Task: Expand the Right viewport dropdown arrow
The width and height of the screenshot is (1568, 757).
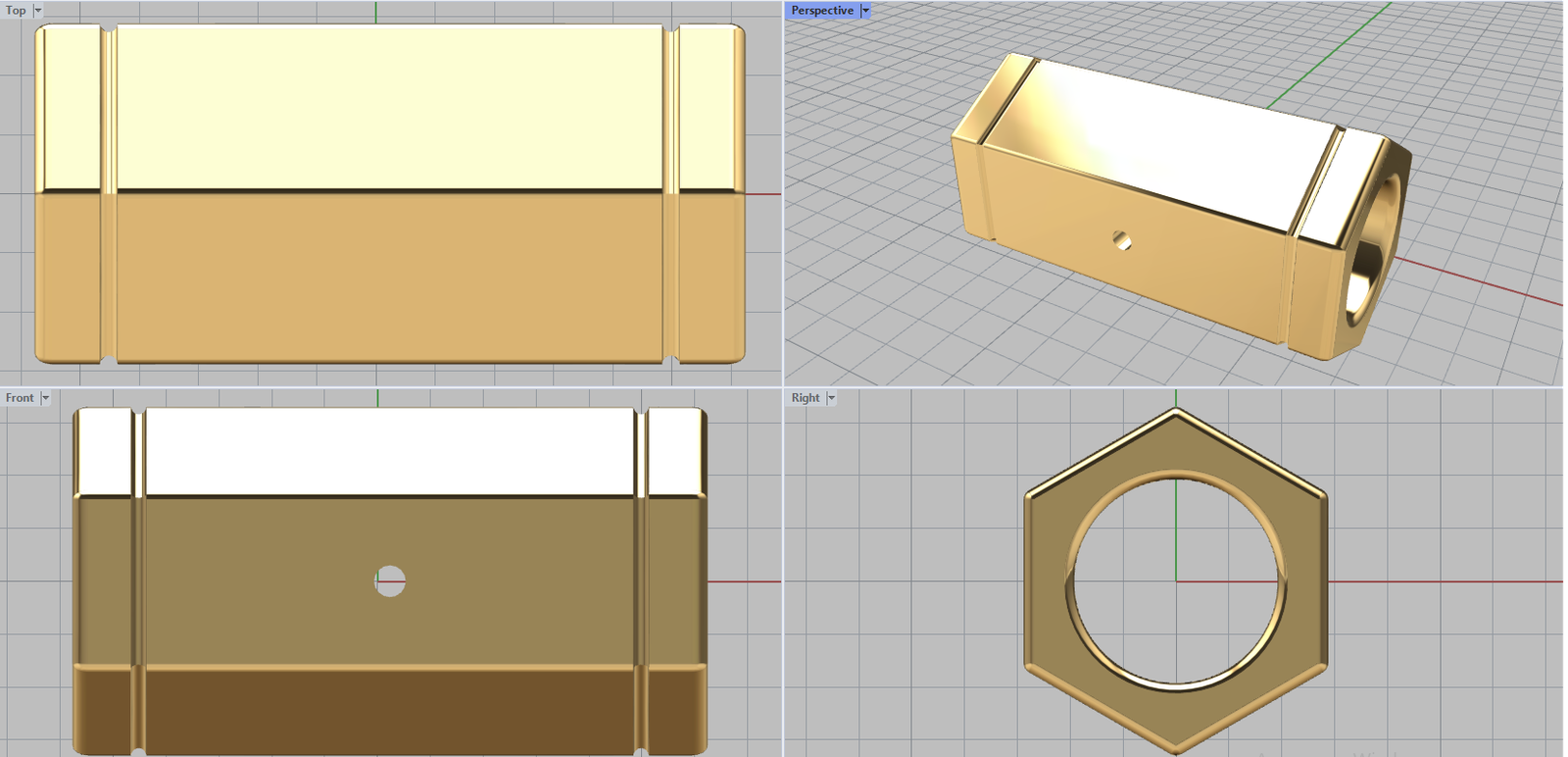Action: 831,398
